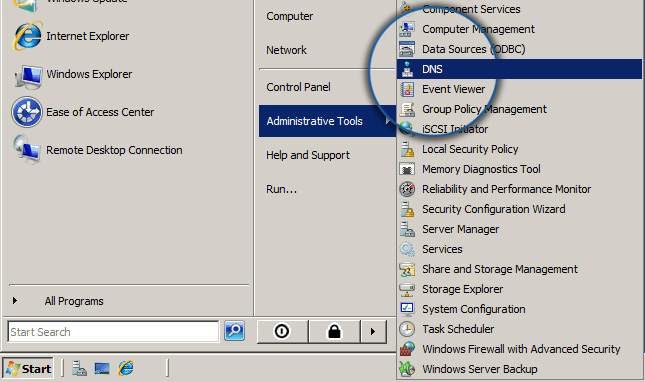The width and height of the screenshot is (645, 382).
Task: Select System Configuration text label
Action: [x=474, y=309]
